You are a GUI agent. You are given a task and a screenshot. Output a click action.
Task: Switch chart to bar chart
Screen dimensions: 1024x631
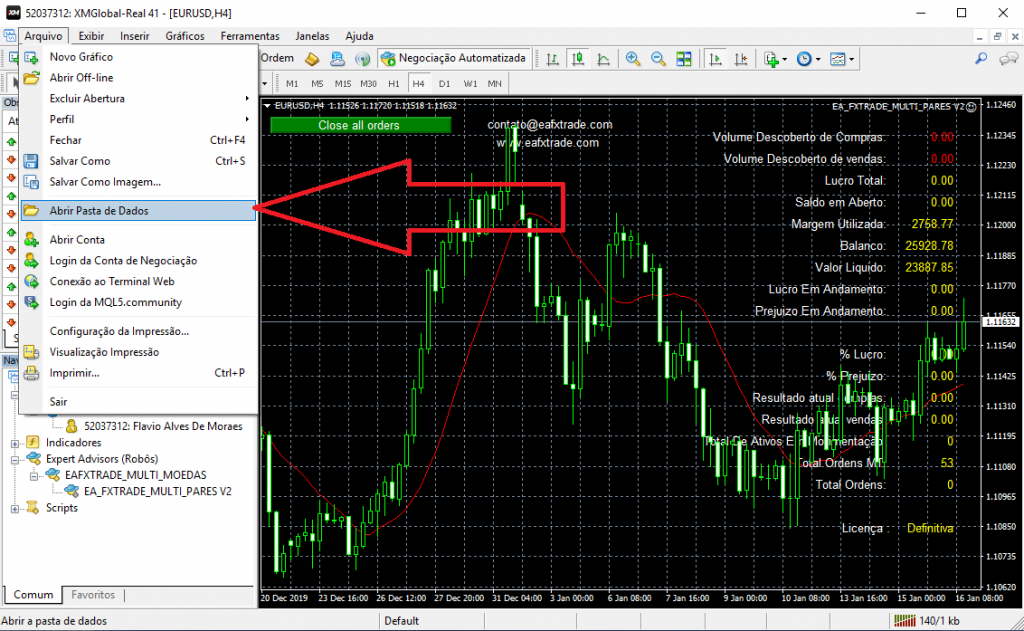[x=552, y=59]
